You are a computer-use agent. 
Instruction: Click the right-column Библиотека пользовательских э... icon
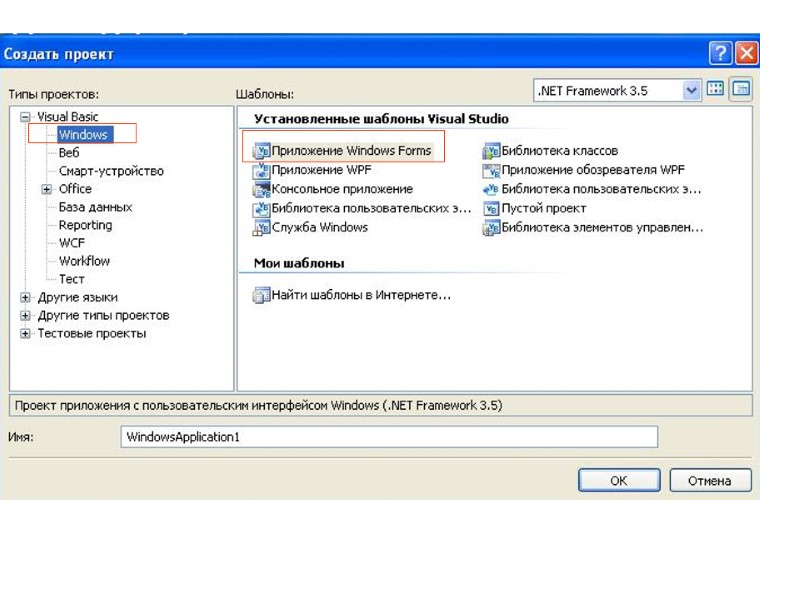[x=491, y=189]
